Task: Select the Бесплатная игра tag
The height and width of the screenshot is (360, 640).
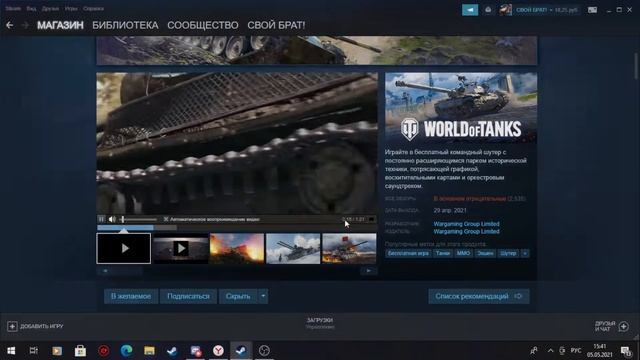Action: coord(408,253)
